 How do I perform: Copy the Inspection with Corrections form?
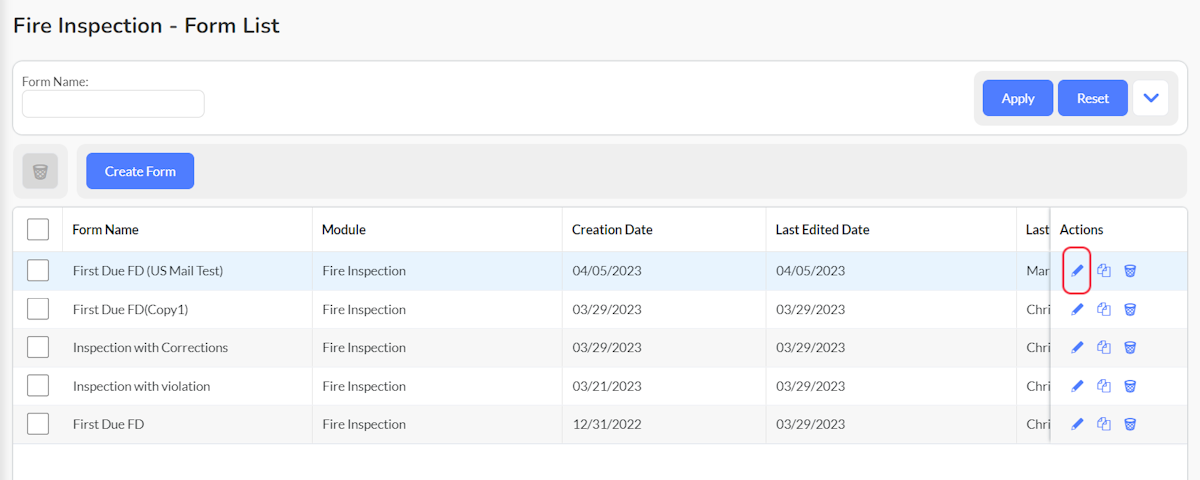(1104, 347)
